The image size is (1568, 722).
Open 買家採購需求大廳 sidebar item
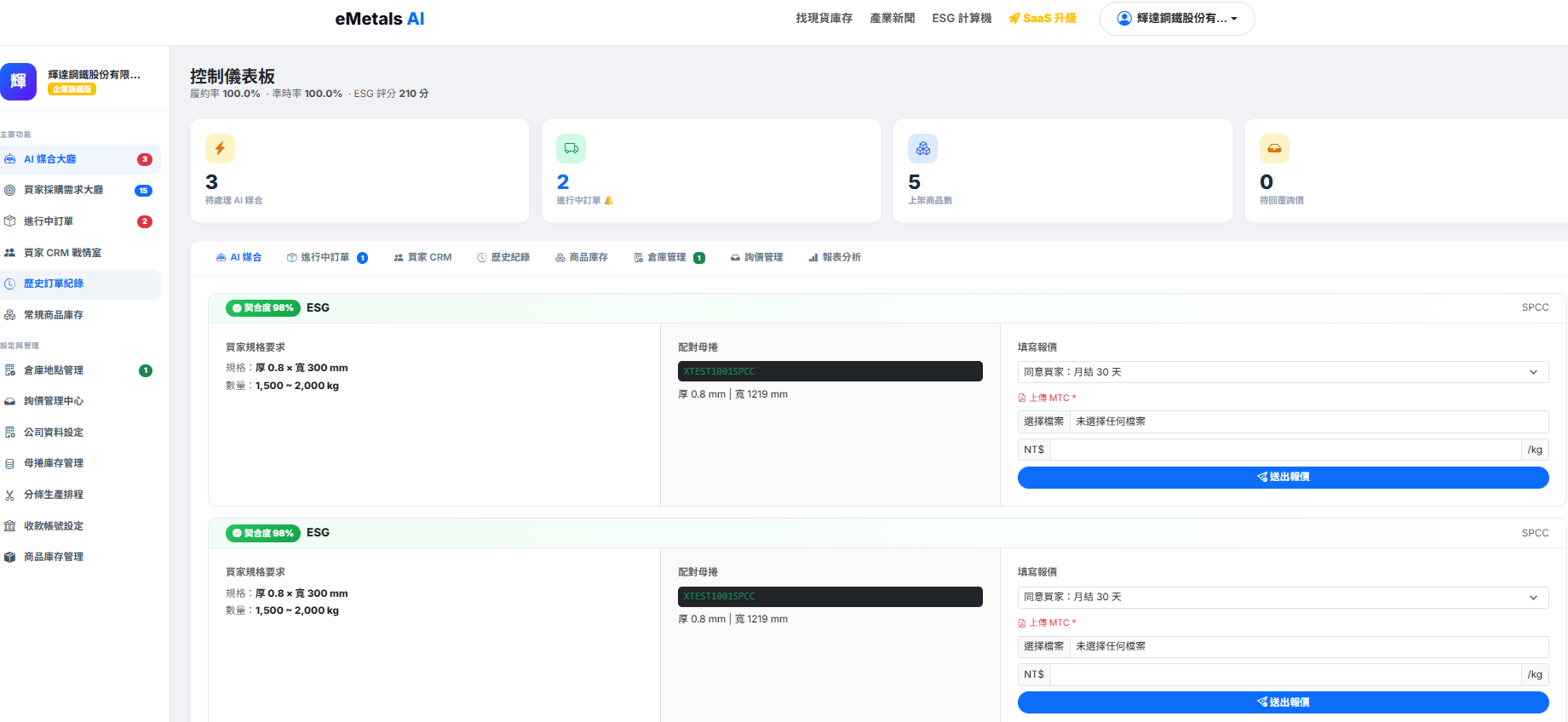(x=78, y=191)
